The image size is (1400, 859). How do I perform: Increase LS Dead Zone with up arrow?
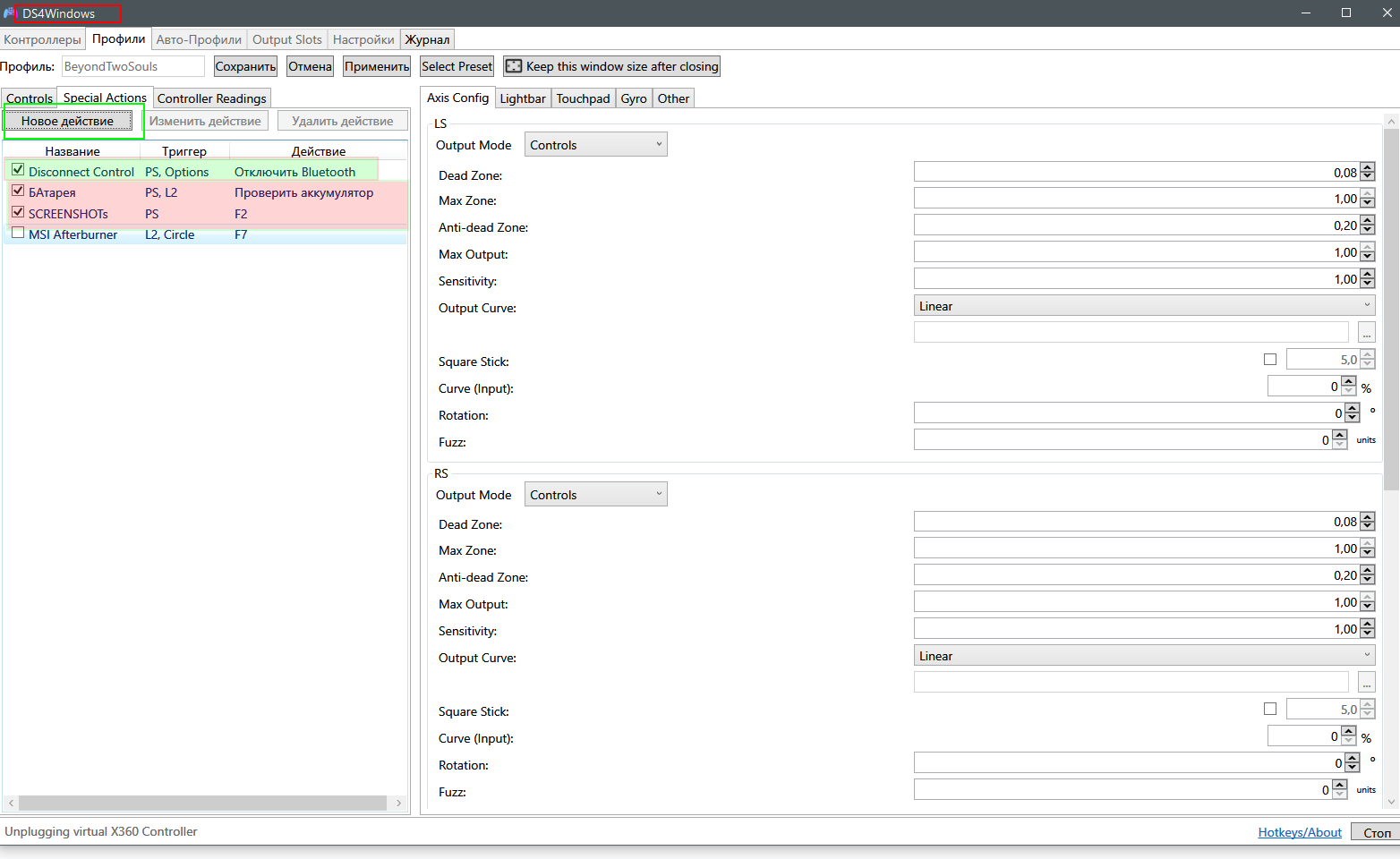[x=1367, y=168]
